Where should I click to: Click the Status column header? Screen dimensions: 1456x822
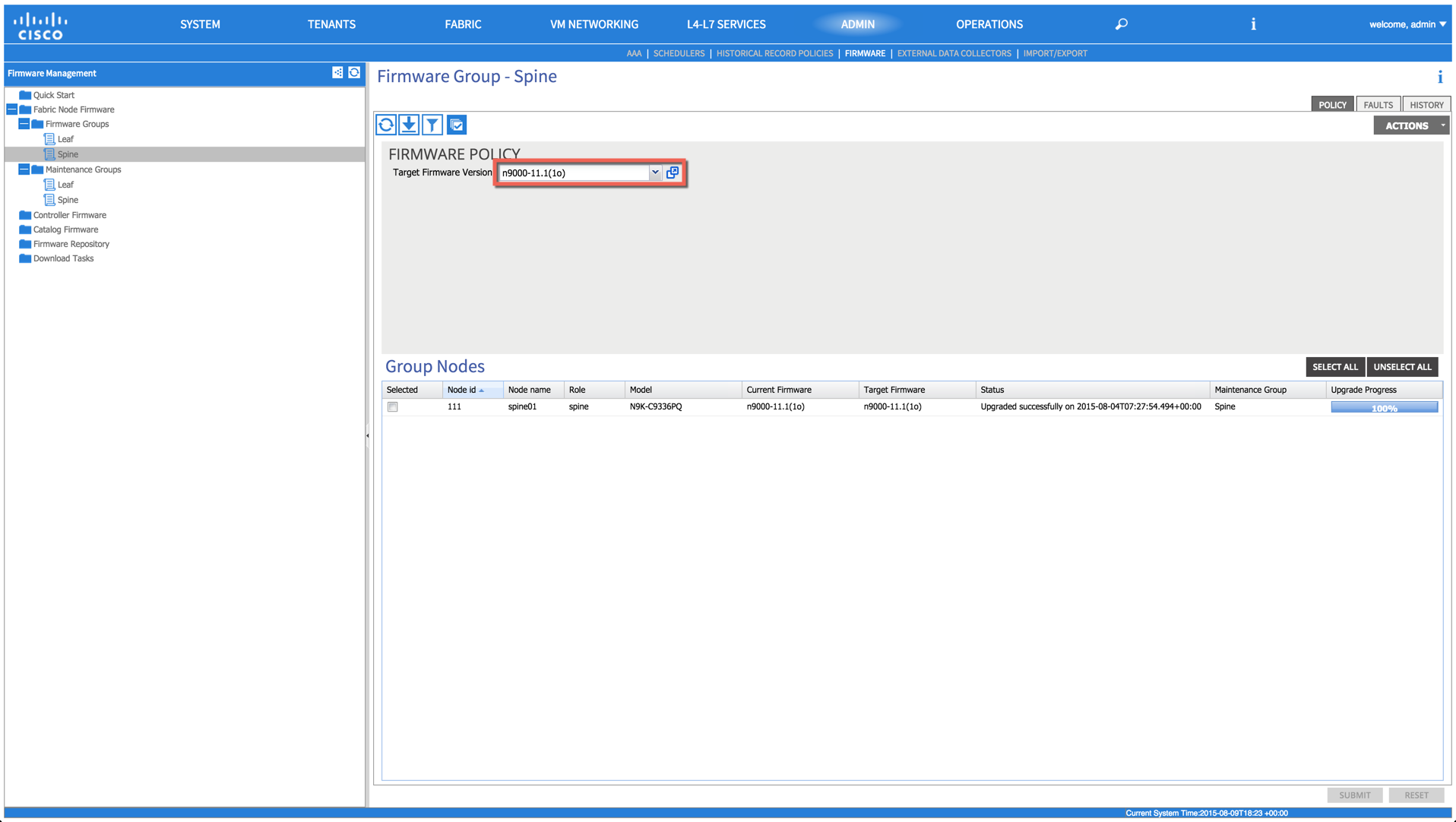pyautogui.click(x=1092, y=390)
